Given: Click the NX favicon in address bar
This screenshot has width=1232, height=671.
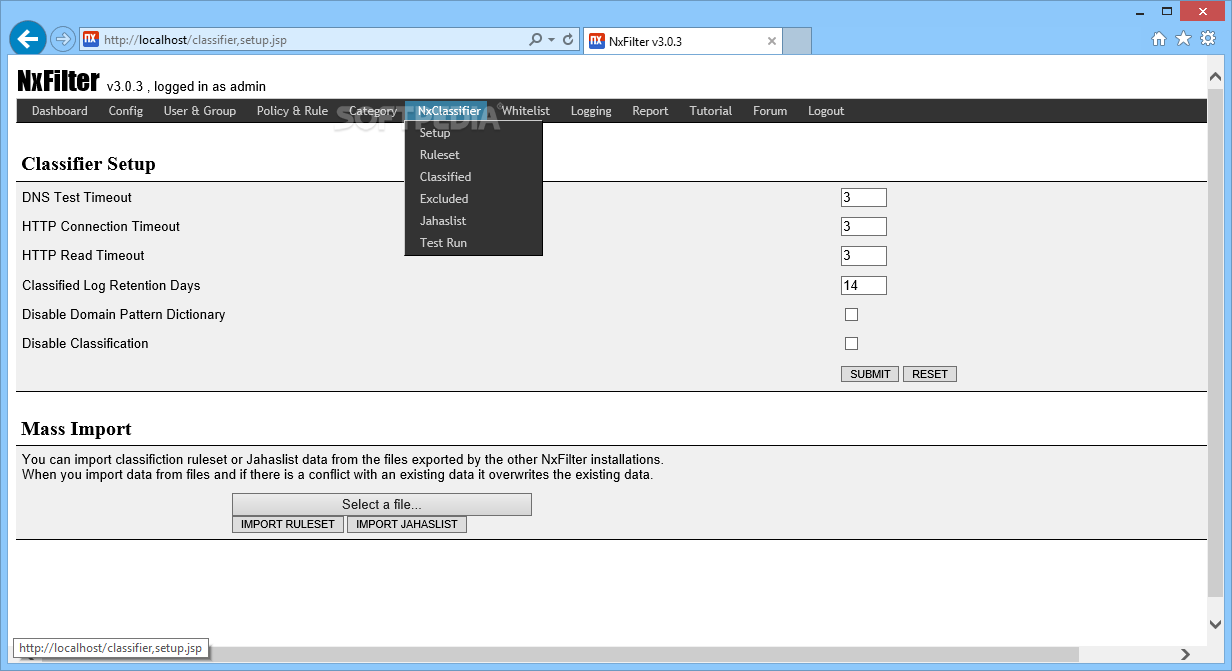Looking at the screenshot, I should (x=91, y=40).
